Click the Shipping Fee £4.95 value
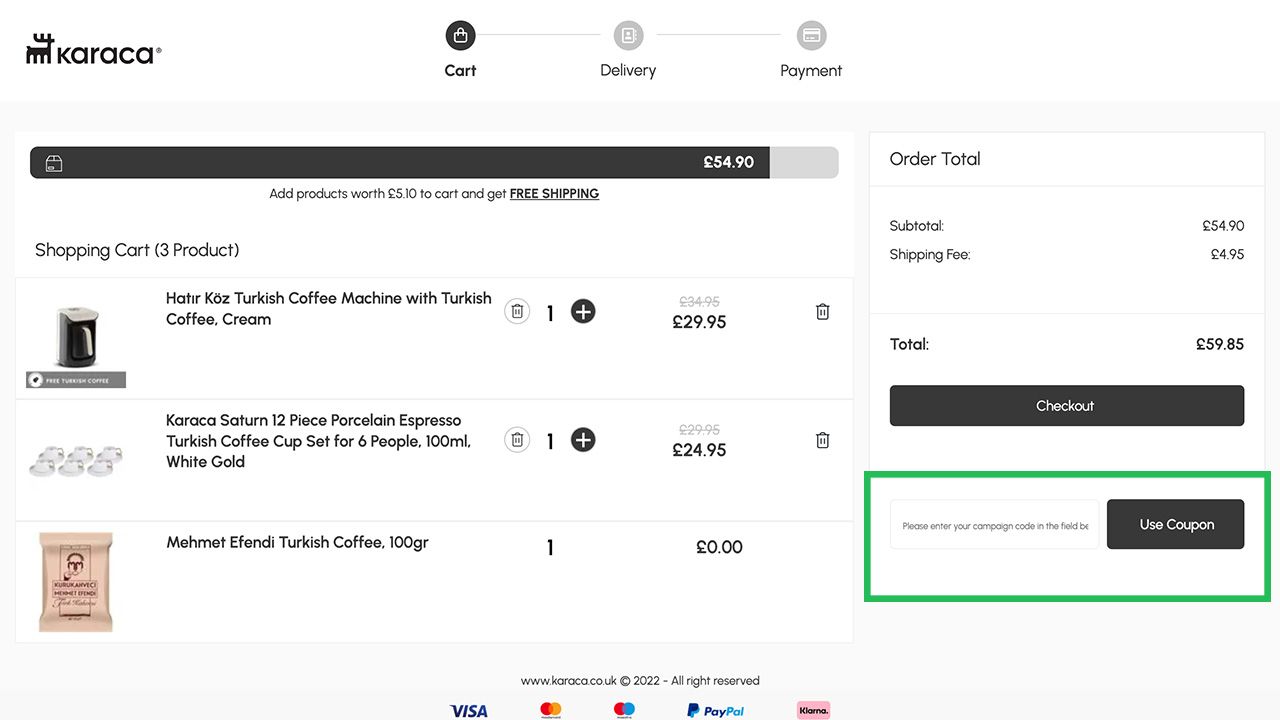 pyautogui.click(x=1227, y=255)
